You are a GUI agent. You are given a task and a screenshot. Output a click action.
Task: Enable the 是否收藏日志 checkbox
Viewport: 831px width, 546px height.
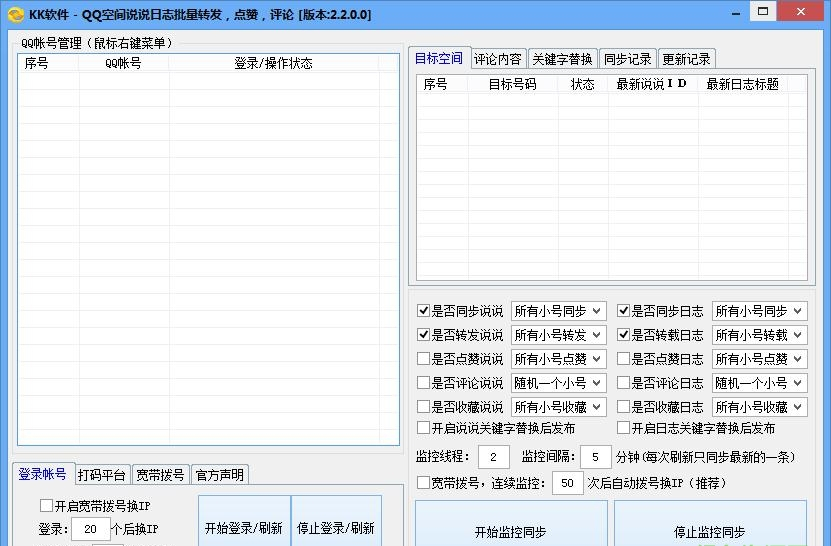623,407
